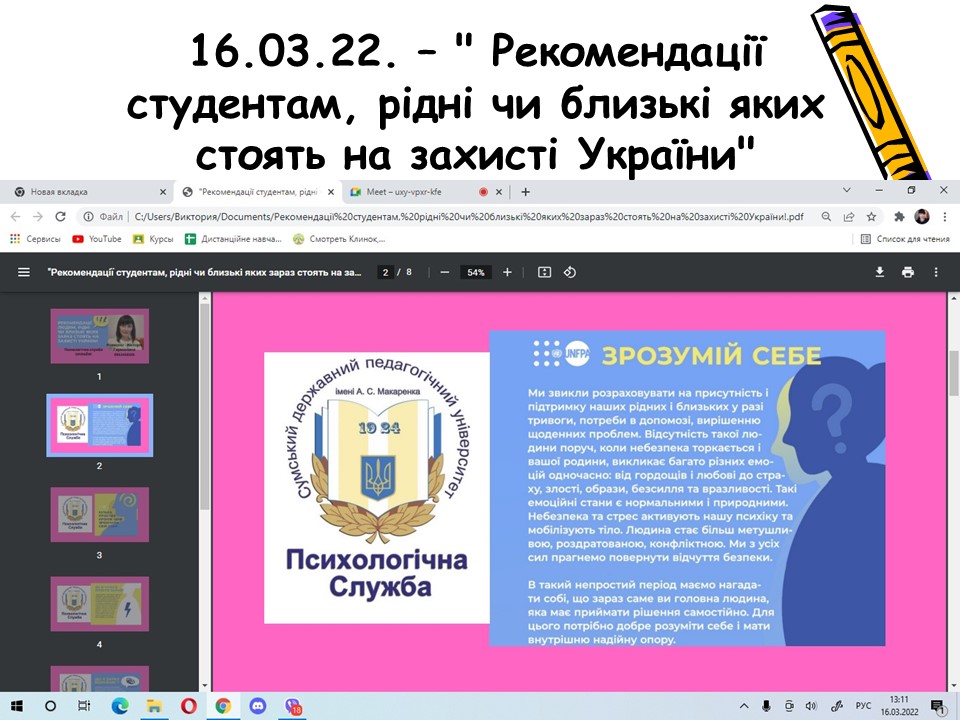Image resolution: width=960 pixels, height=720 pixels.
Task: Click scroll down arrow of thumbnail panel
Action: (204, 686)
